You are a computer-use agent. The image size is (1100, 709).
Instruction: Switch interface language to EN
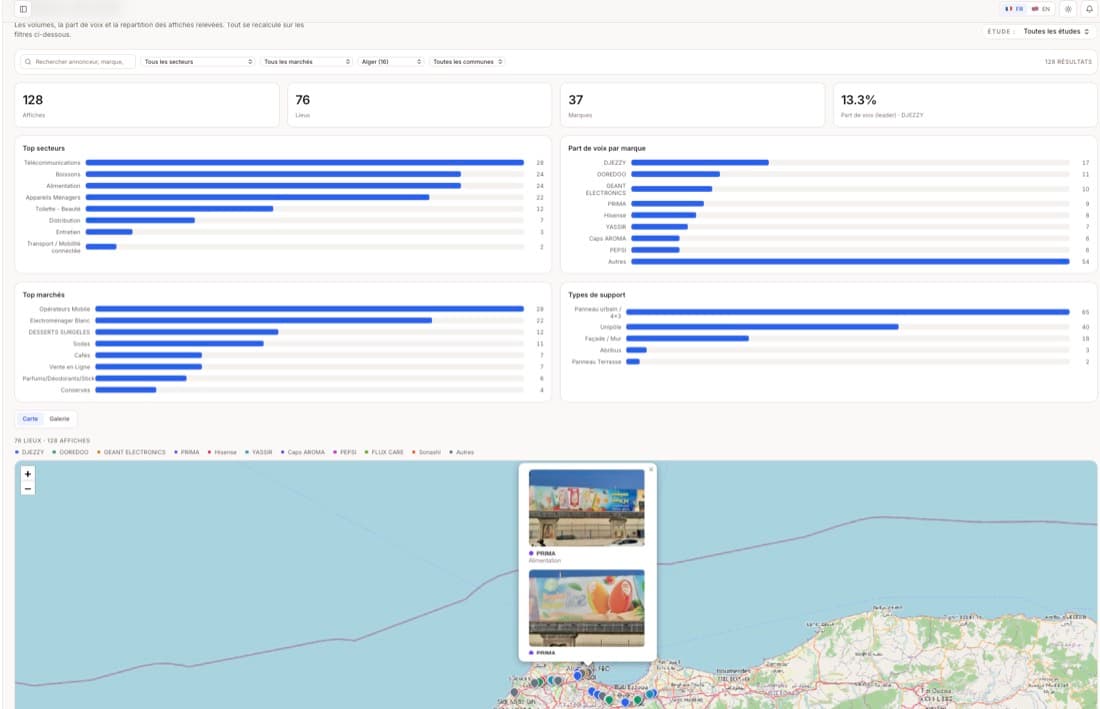click(x=1040, y=9)
